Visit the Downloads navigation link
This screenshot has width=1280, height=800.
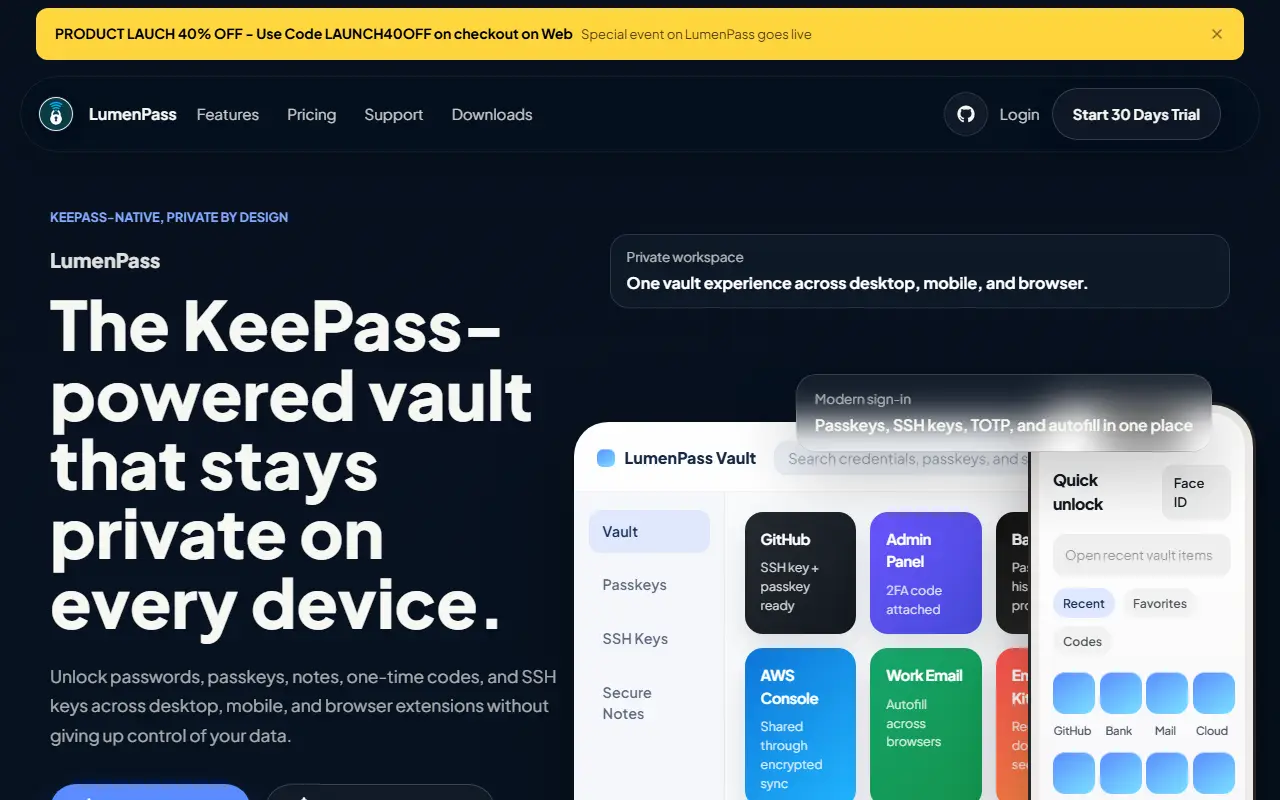click(492, 114)
